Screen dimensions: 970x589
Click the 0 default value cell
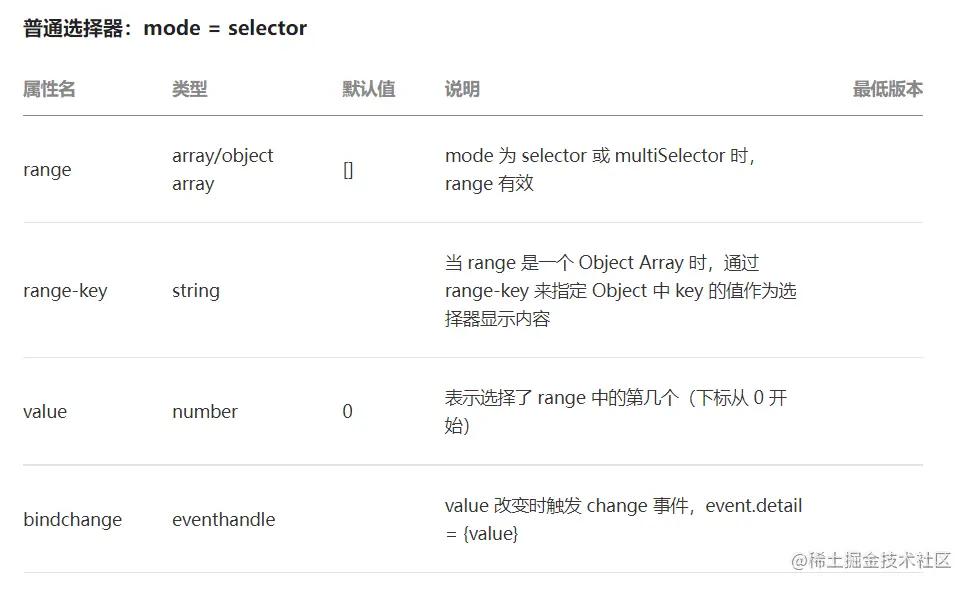click(x=347, y=411)
